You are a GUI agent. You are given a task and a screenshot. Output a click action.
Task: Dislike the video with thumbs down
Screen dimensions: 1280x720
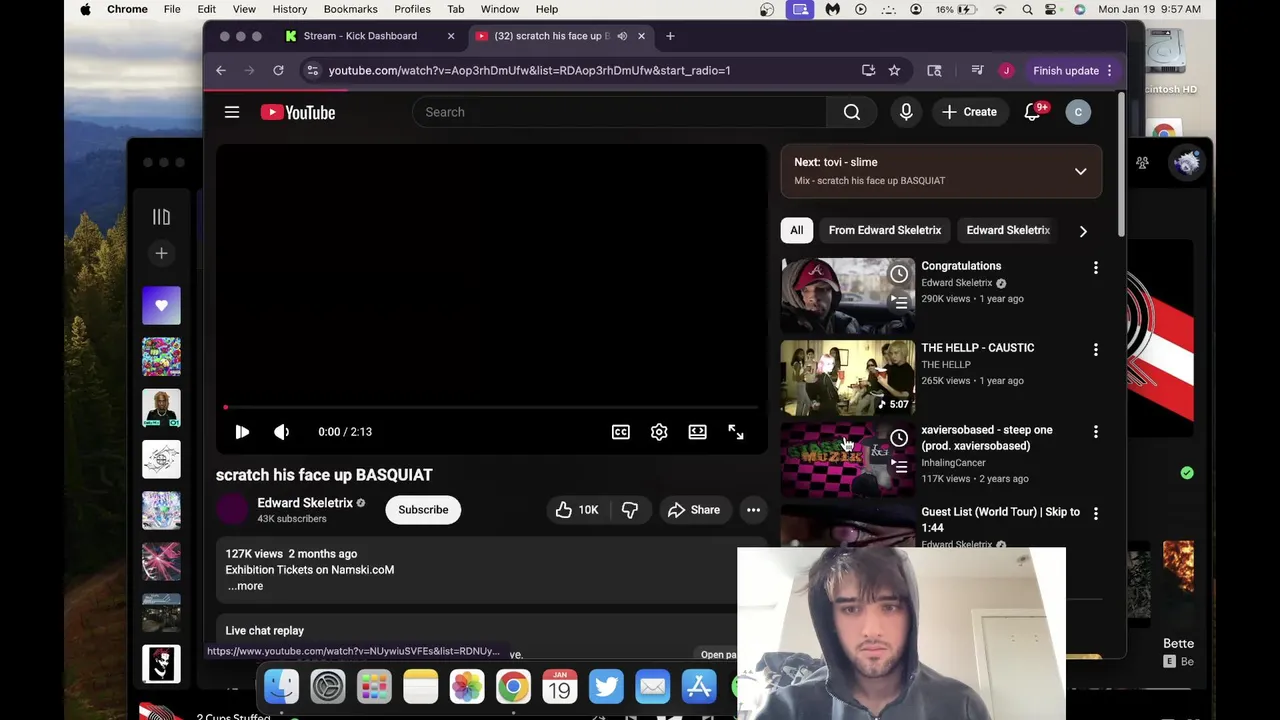tap(630, 510)
